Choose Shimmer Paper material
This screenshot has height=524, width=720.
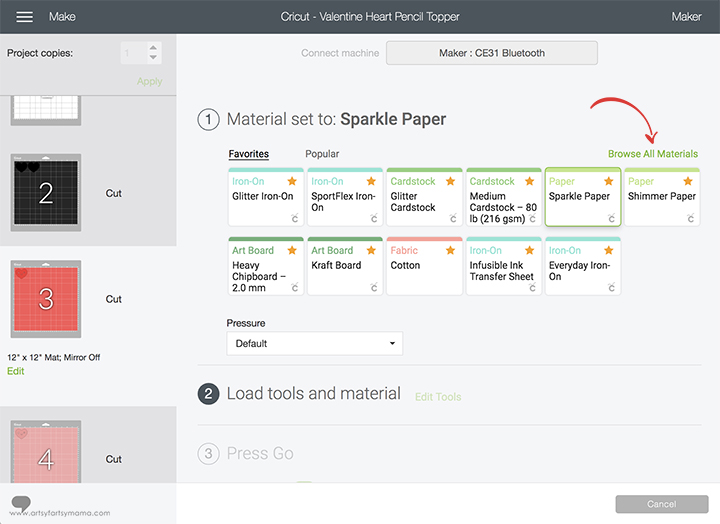pyautogui.click(x=662, y=197)
